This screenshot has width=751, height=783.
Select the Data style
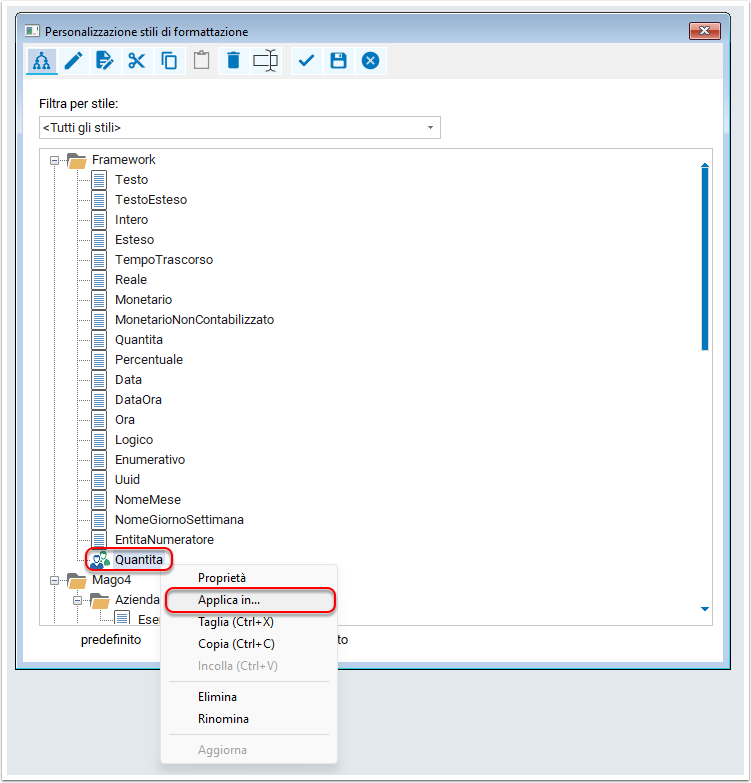point(128,380)
